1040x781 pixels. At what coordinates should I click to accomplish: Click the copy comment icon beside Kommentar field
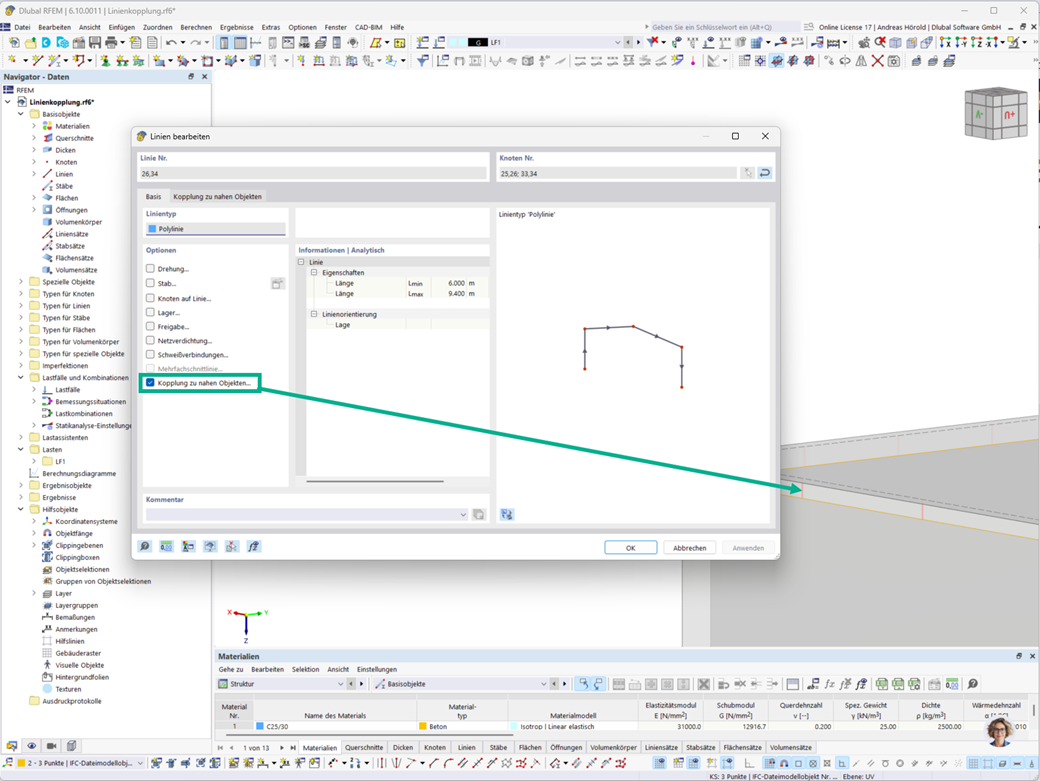(x=479, y=514)
